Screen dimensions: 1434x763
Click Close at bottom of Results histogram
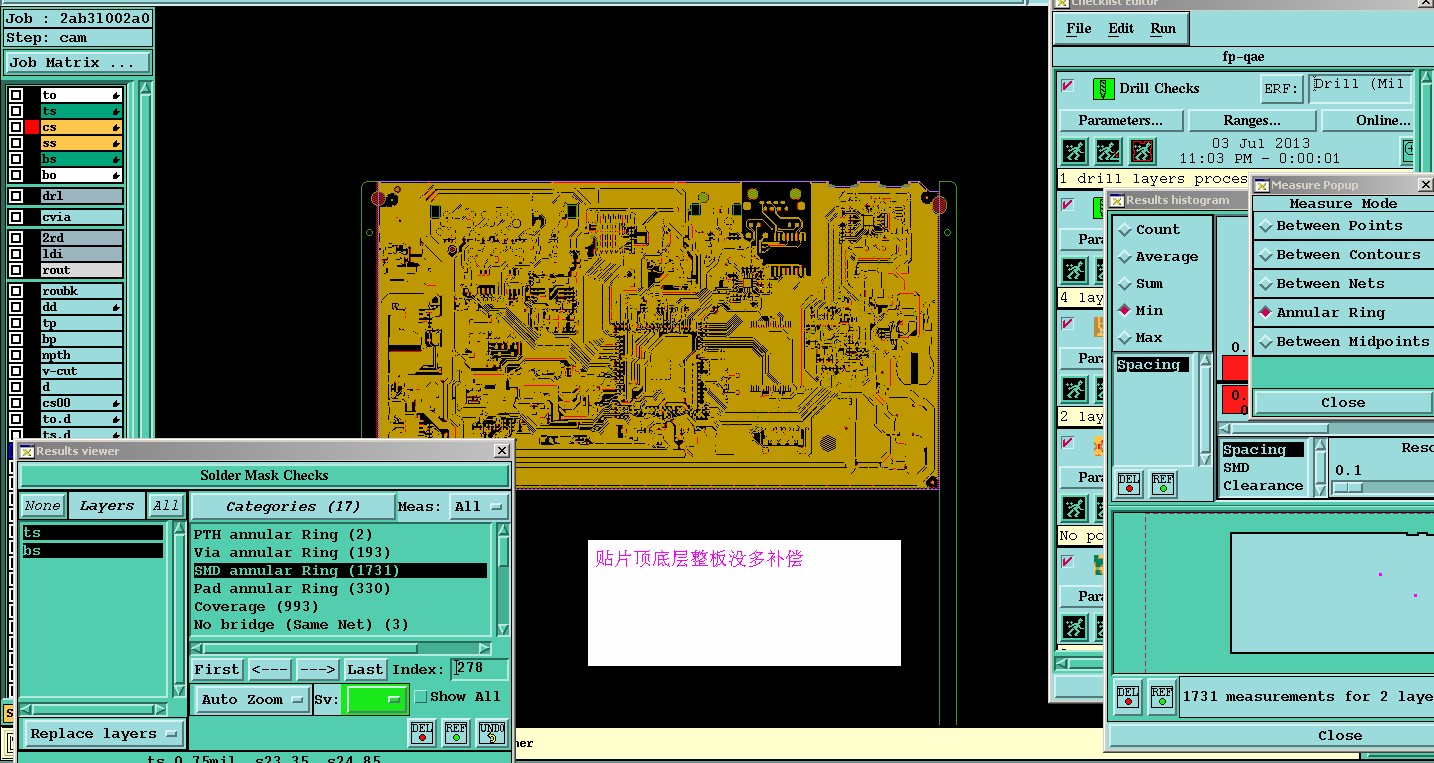[1340, 735]
